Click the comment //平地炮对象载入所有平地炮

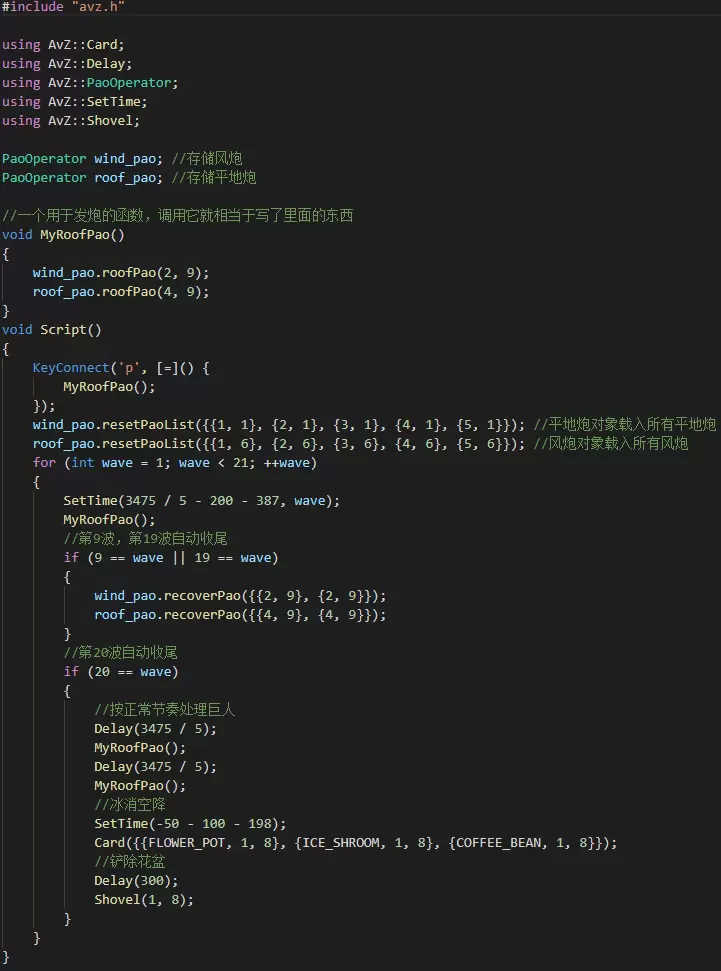pyautogui.click(x=625, y=425)
